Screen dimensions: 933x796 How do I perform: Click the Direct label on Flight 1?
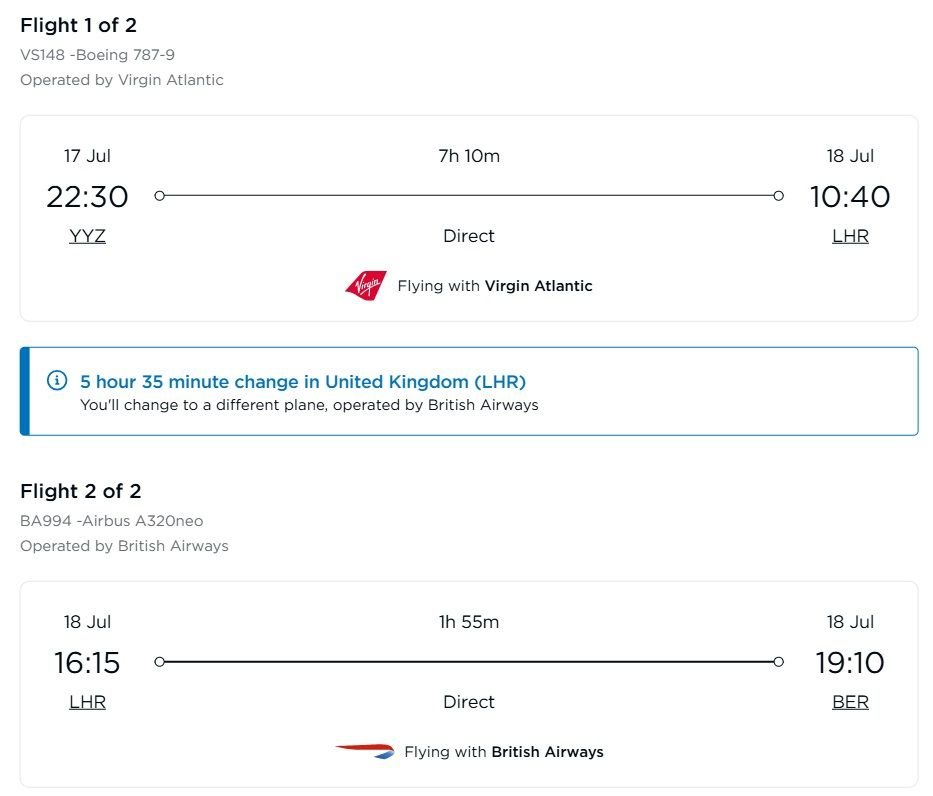[x=469, y=236]
